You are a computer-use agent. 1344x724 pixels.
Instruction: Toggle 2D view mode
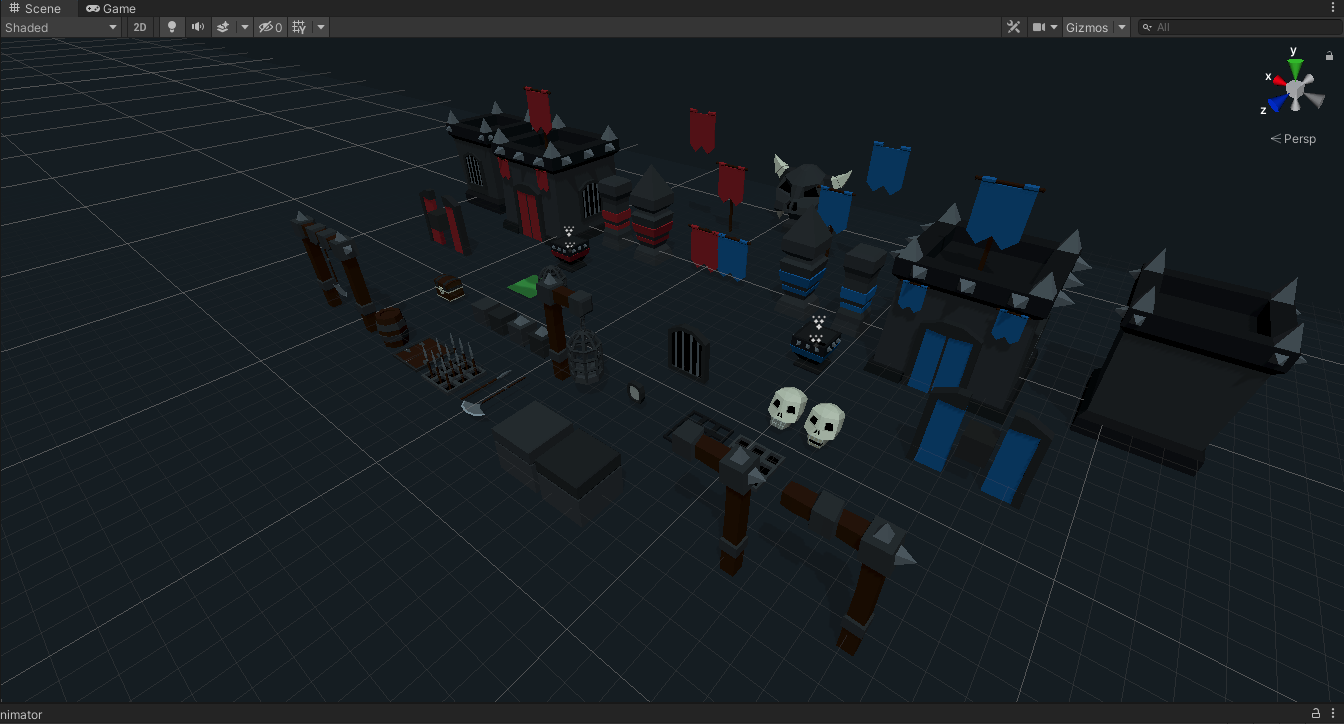(x=140, y=27)
